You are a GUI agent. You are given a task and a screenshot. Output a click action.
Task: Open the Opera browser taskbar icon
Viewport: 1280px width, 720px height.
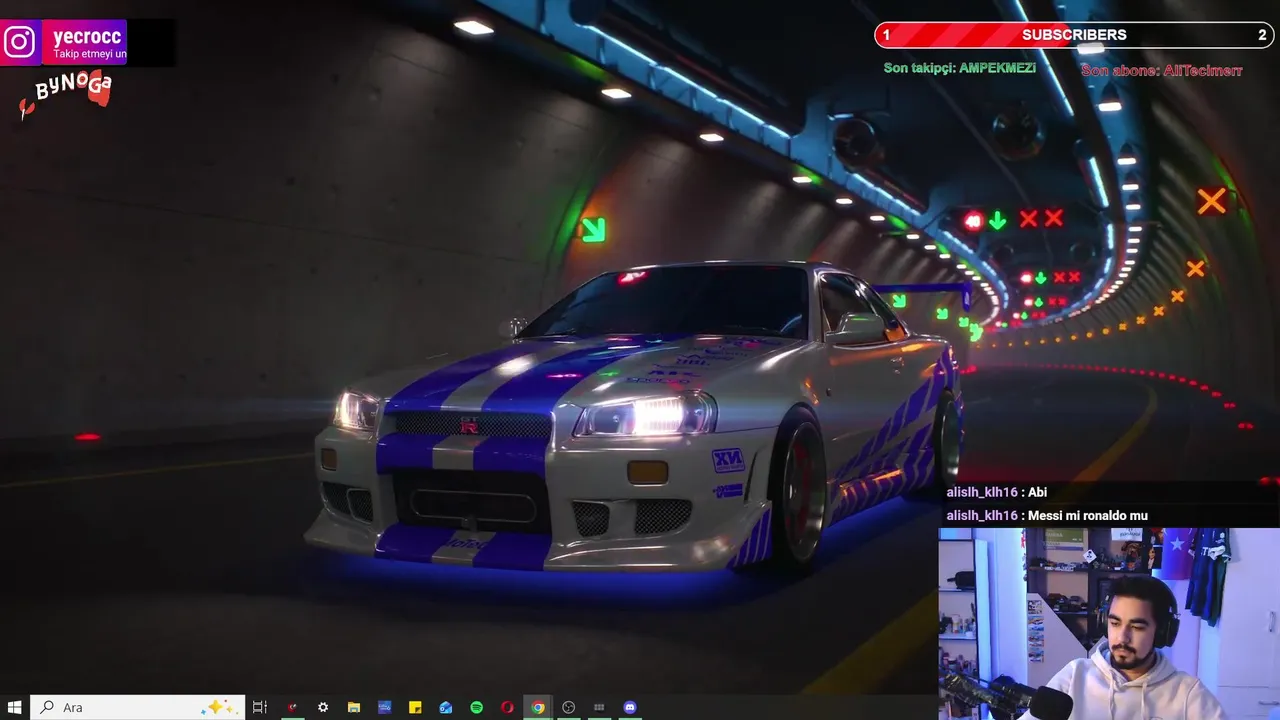pyautogui.click(x=507, y=707)
